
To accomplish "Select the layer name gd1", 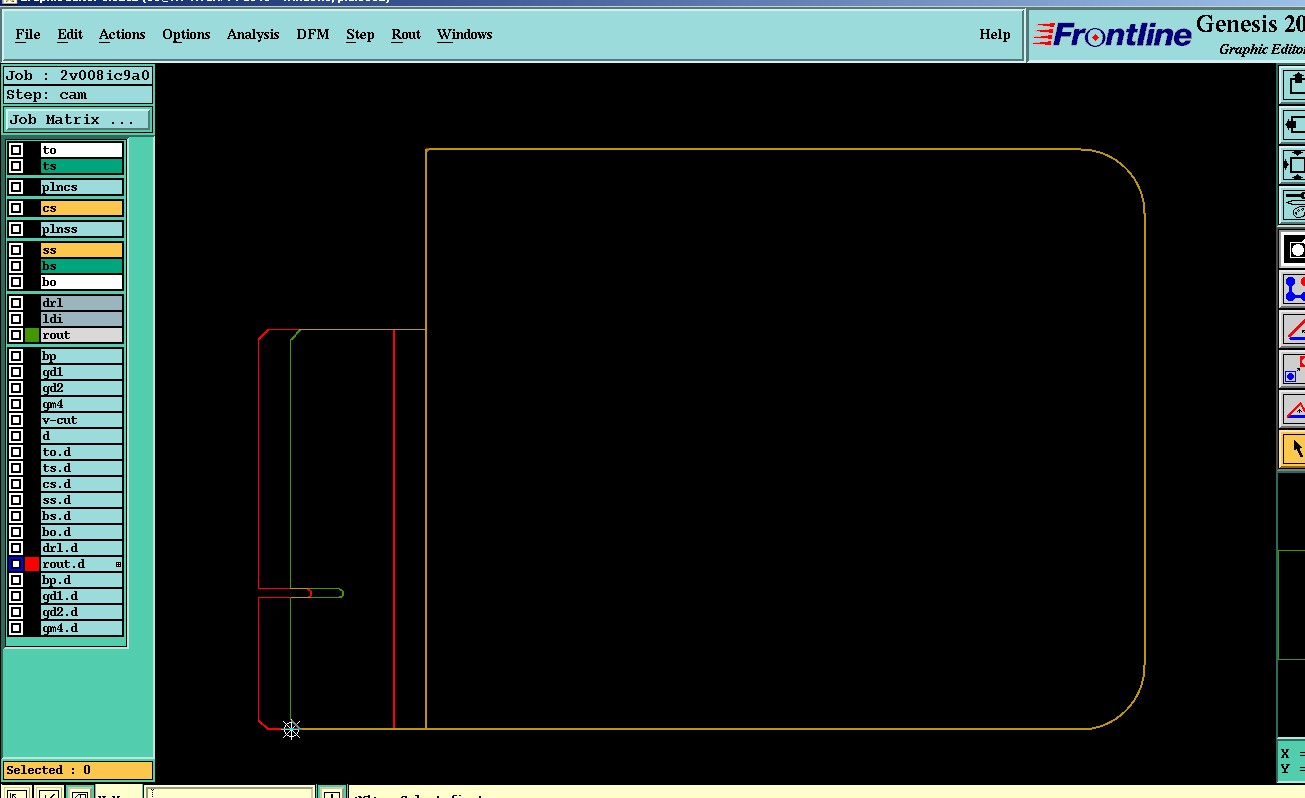I will click(82, 372).
